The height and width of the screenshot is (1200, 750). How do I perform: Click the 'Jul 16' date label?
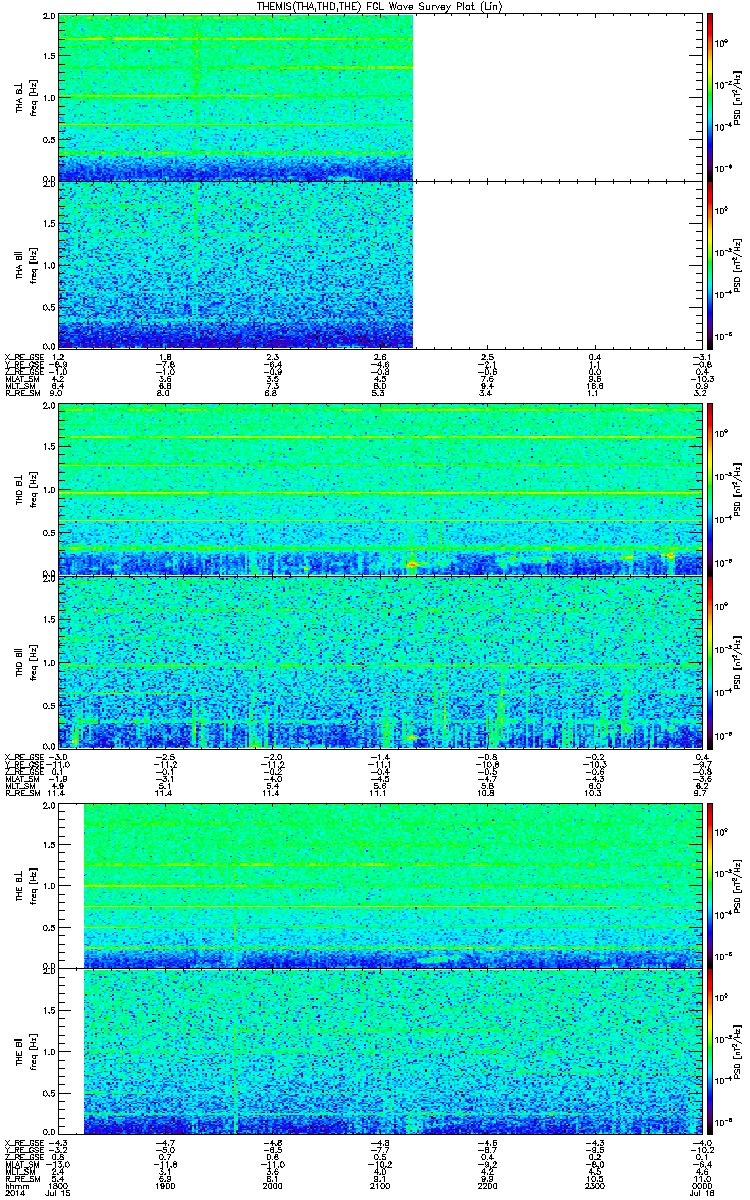coord(700,1194)
